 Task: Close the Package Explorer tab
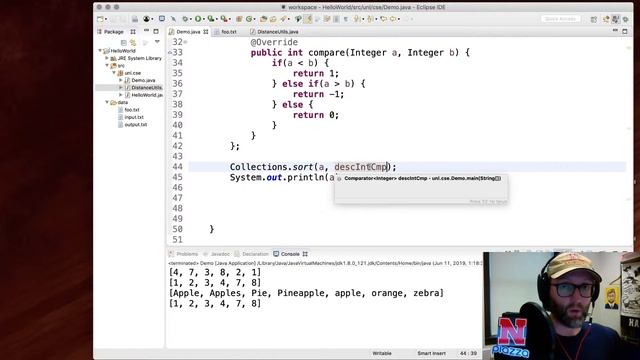[x=133, y=31]
